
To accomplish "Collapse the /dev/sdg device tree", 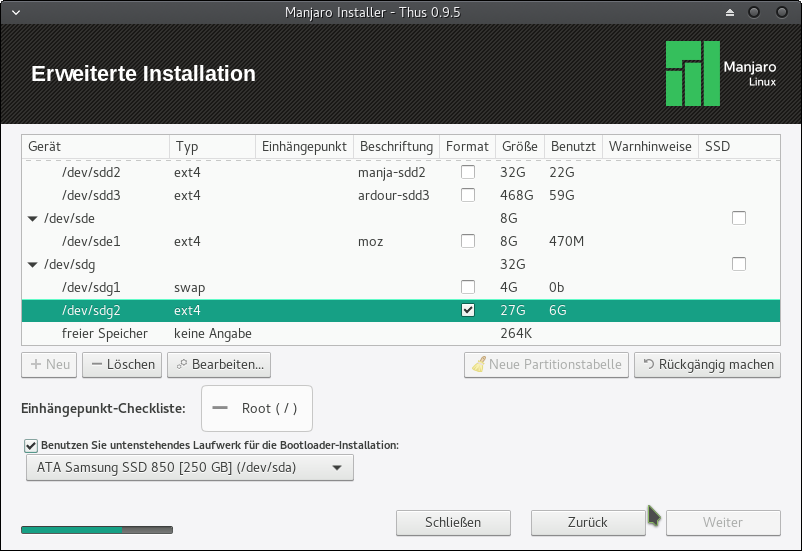I will (x=35, y=264).
